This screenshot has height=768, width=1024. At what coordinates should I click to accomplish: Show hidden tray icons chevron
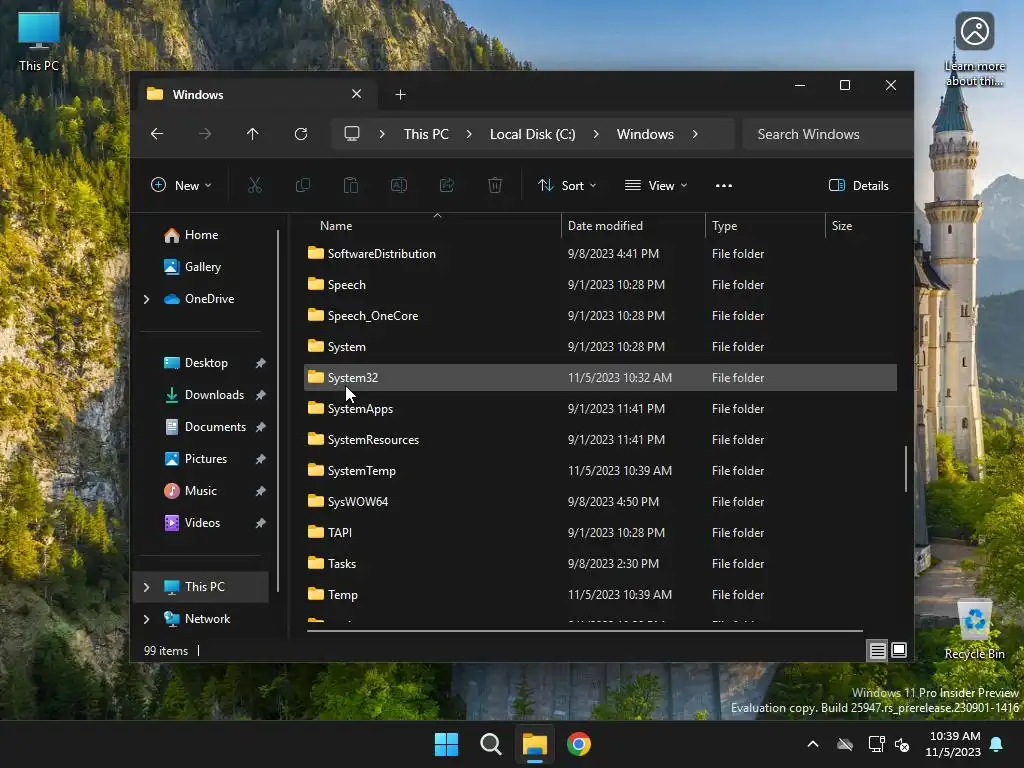pyautogui.click(x=813, y=744)
